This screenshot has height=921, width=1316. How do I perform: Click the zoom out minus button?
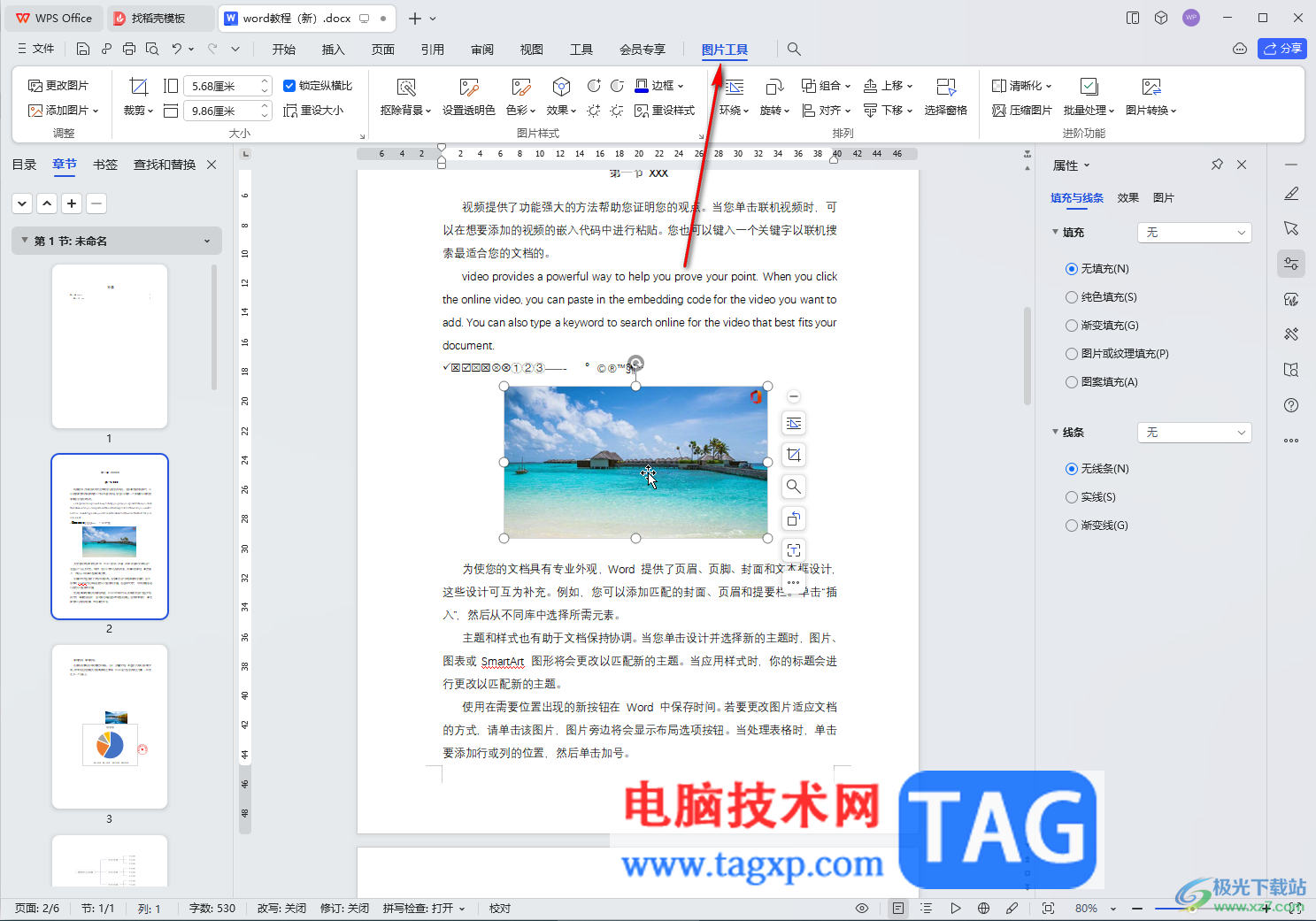point(1137,909)
